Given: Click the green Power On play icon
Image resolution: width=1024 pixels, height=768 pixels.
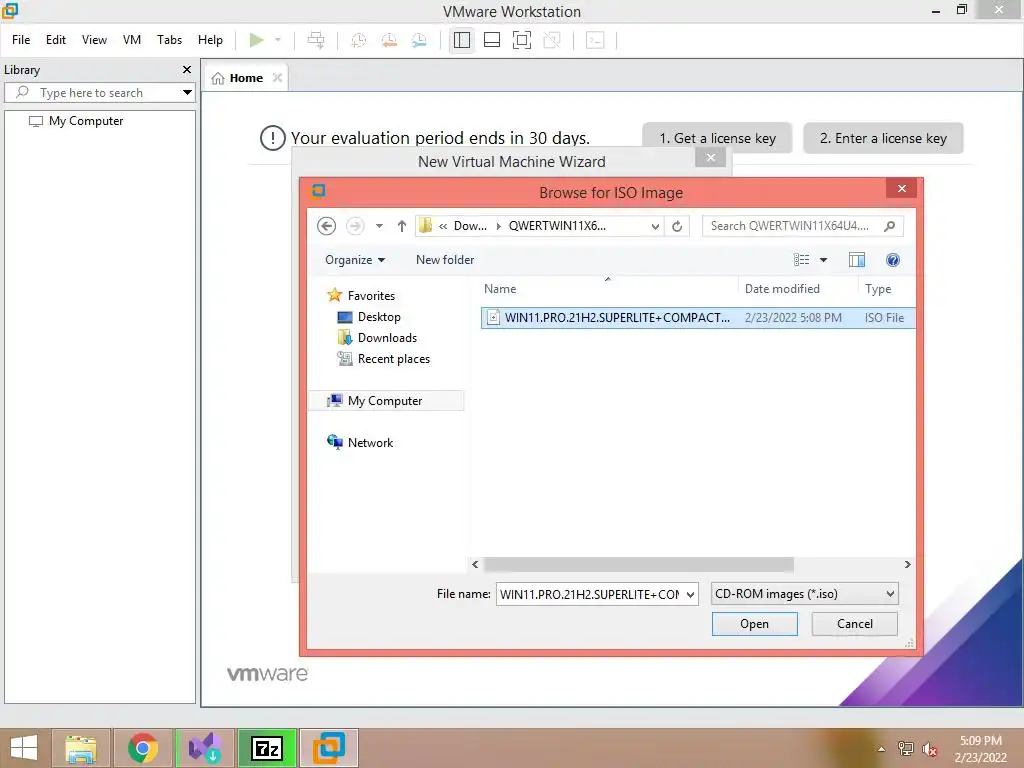Looking at the screenshot, I should coord(257,40).
